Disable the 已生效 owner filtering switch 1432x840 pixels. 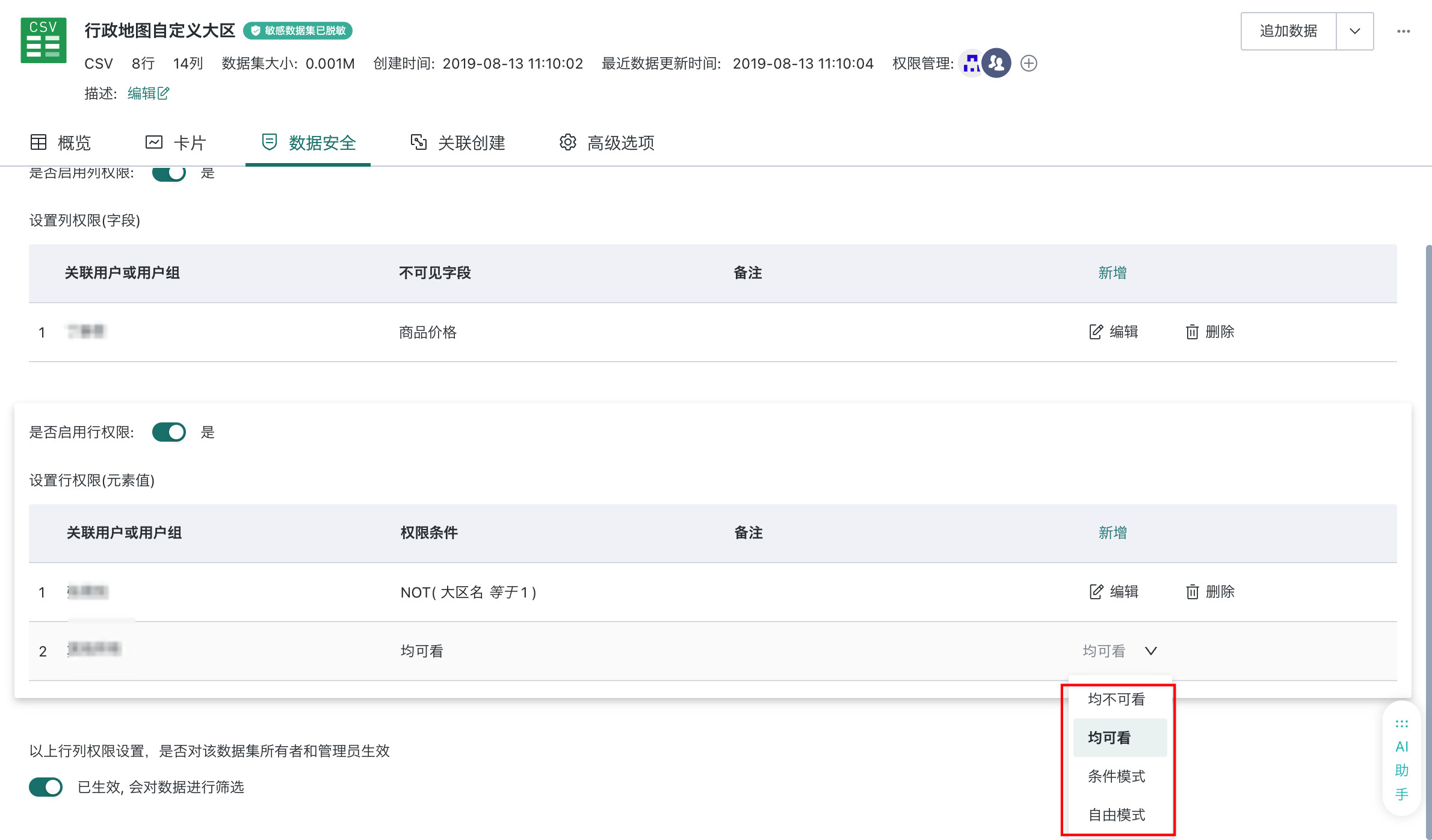click(46, 786)
